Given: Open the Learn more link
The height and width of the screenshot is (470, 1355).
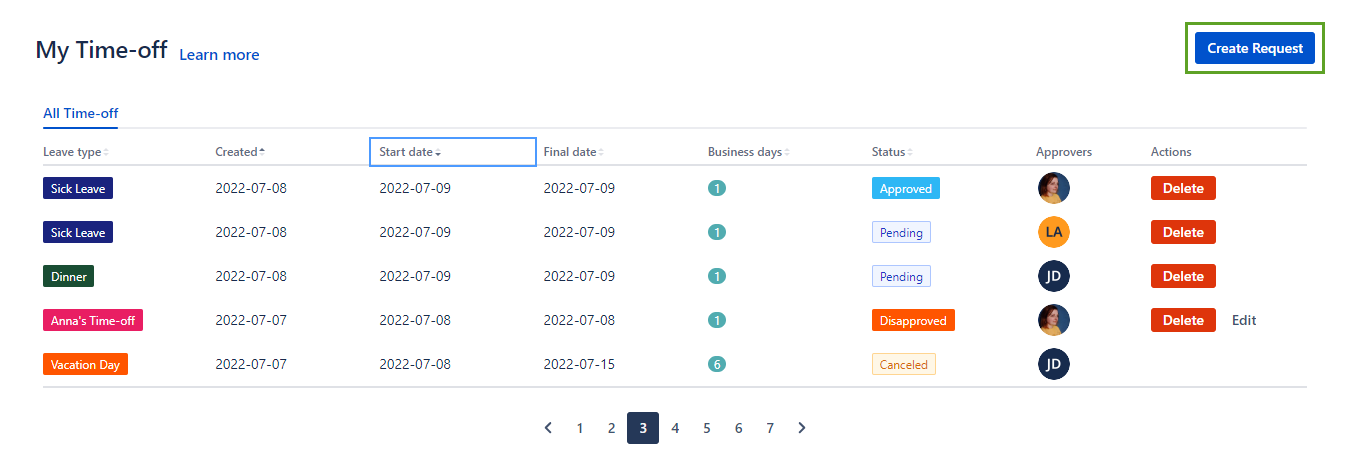Looking at the screenshot, I should pos(219,55).
